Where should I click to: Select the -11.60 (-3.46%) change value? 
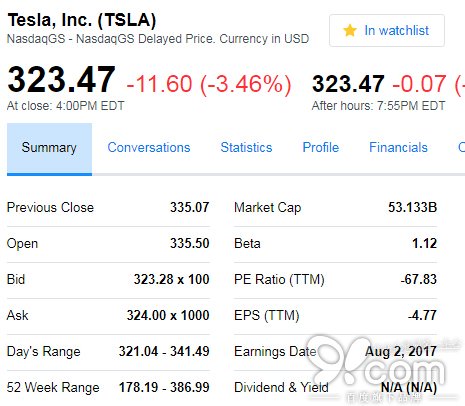(209, 84)
